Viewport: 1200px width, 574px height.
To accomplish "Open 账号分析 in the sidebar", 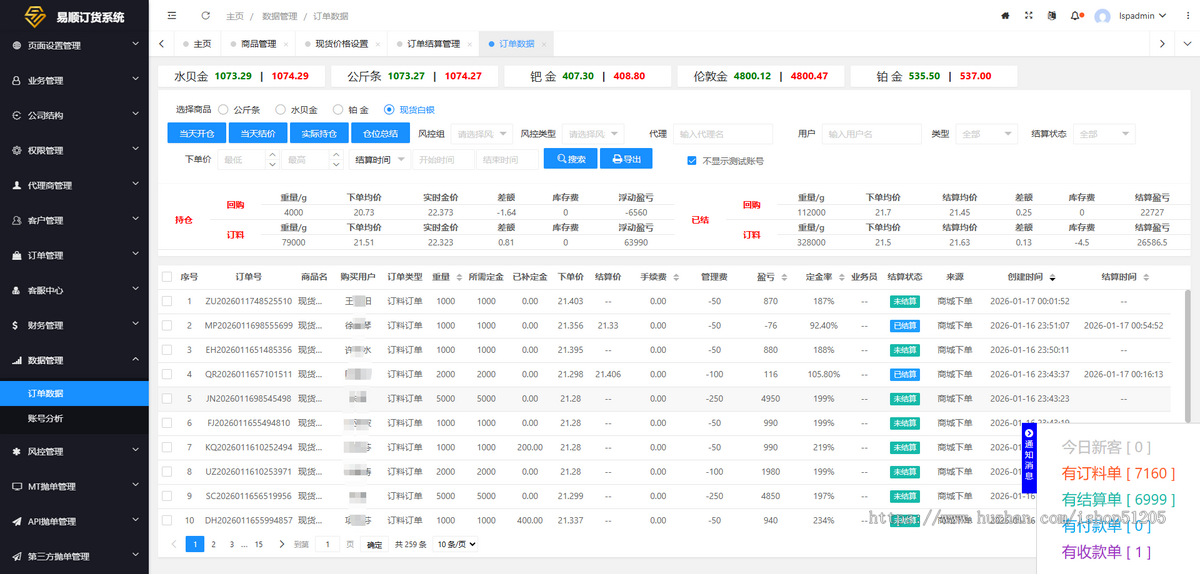I will (74, 419).
